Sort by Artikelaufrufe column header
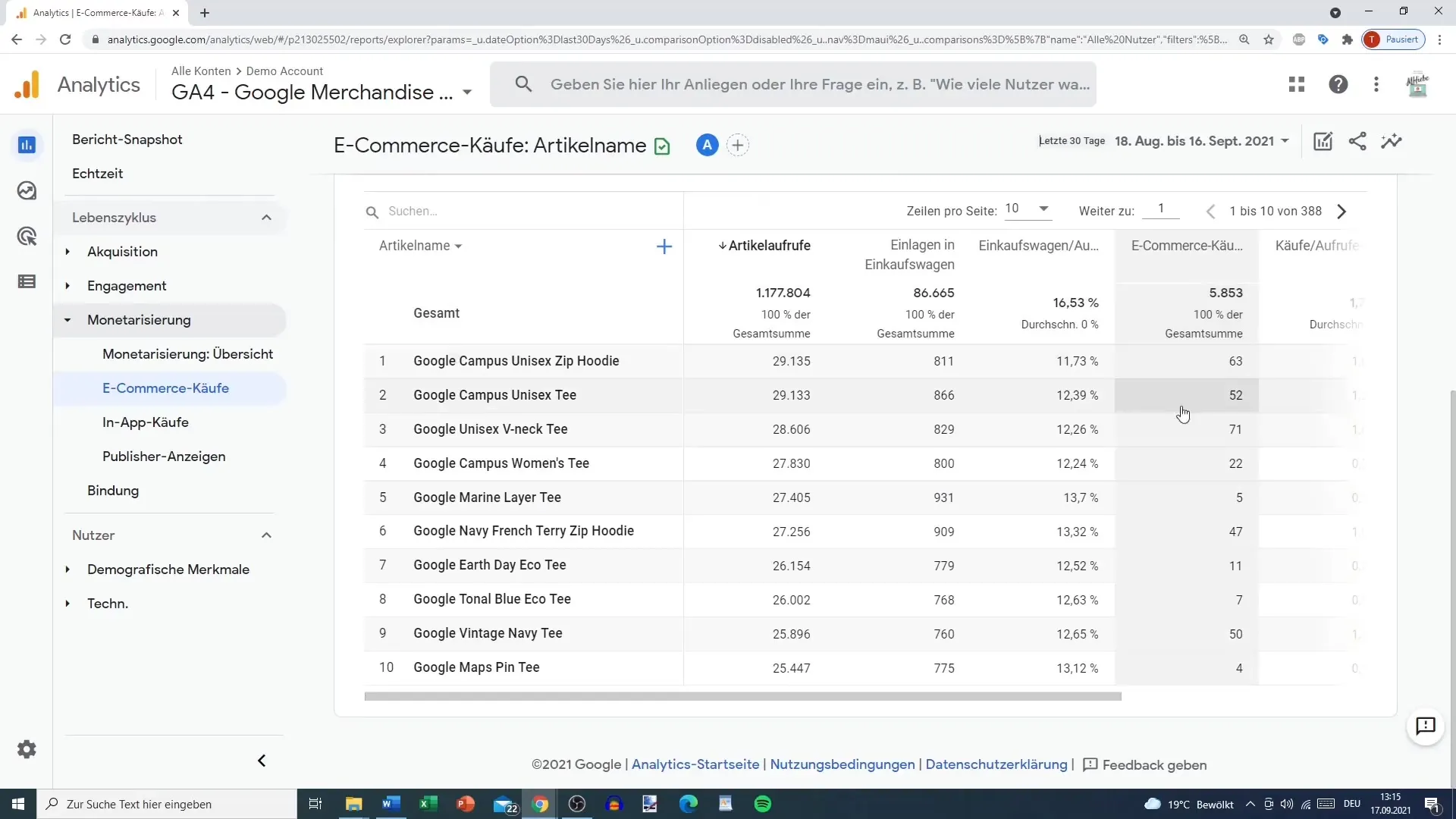Image resolution: width=1456 pixels, height=819 pixels. pos(764,246)
